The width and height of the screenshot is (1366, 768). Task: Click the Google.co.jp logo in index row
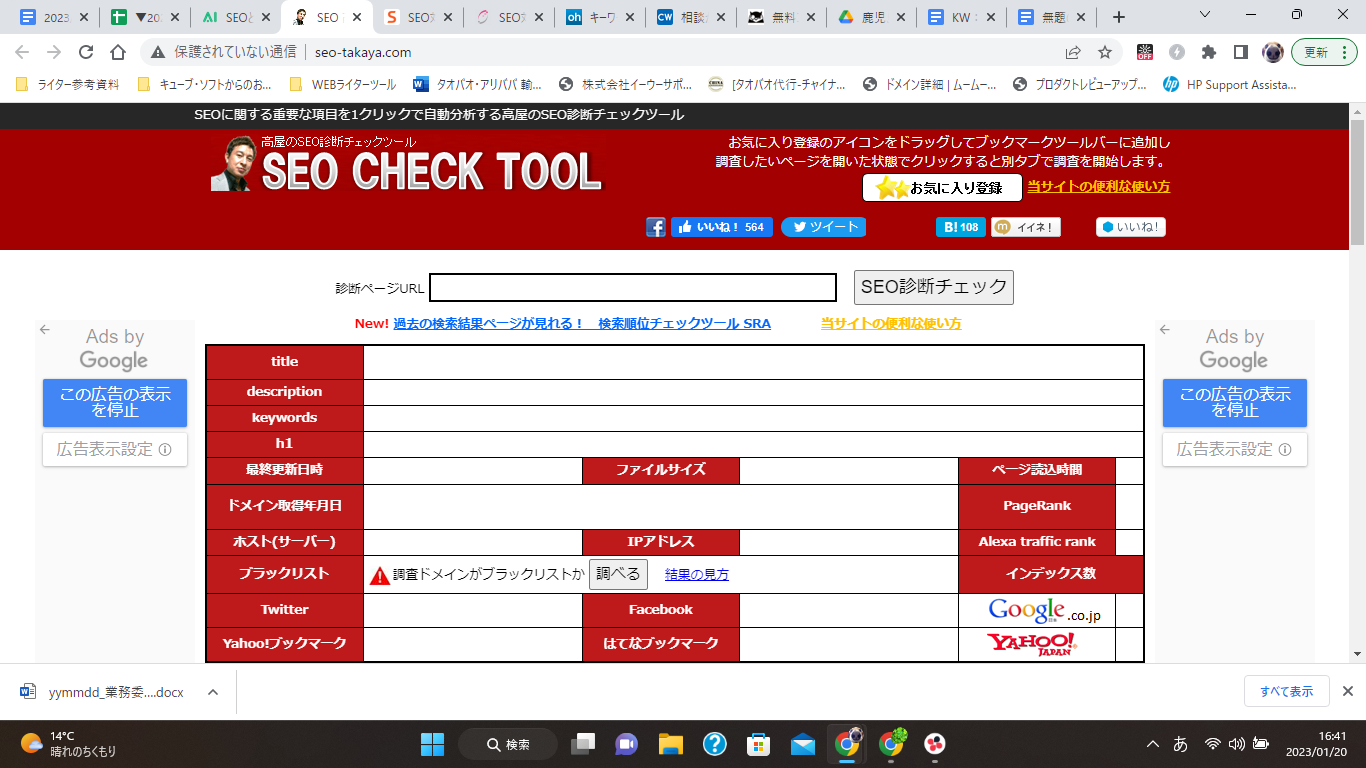(1044, 610)
